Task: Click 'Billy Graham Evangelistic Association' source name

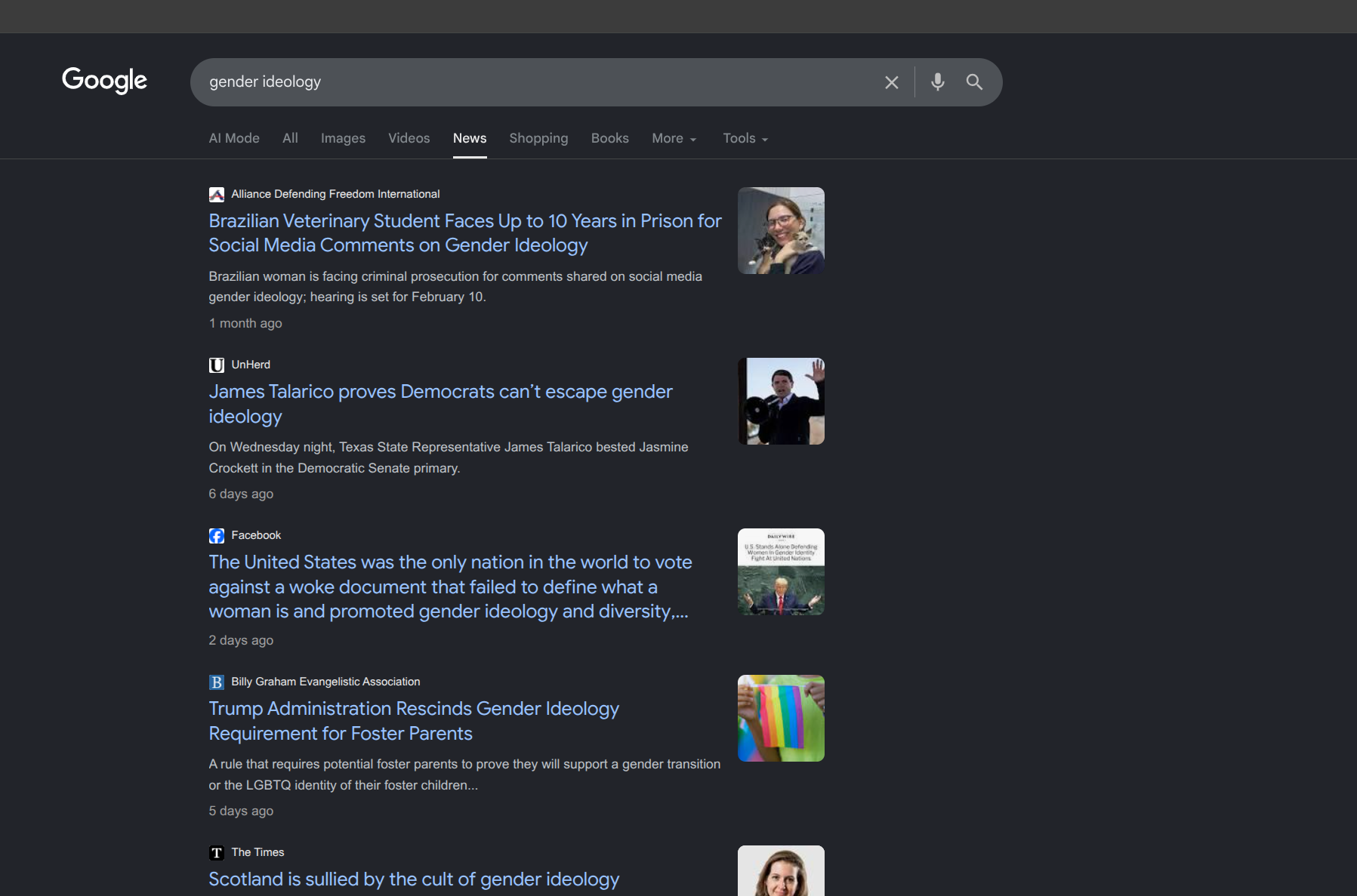Action: [x=325, y=682]
